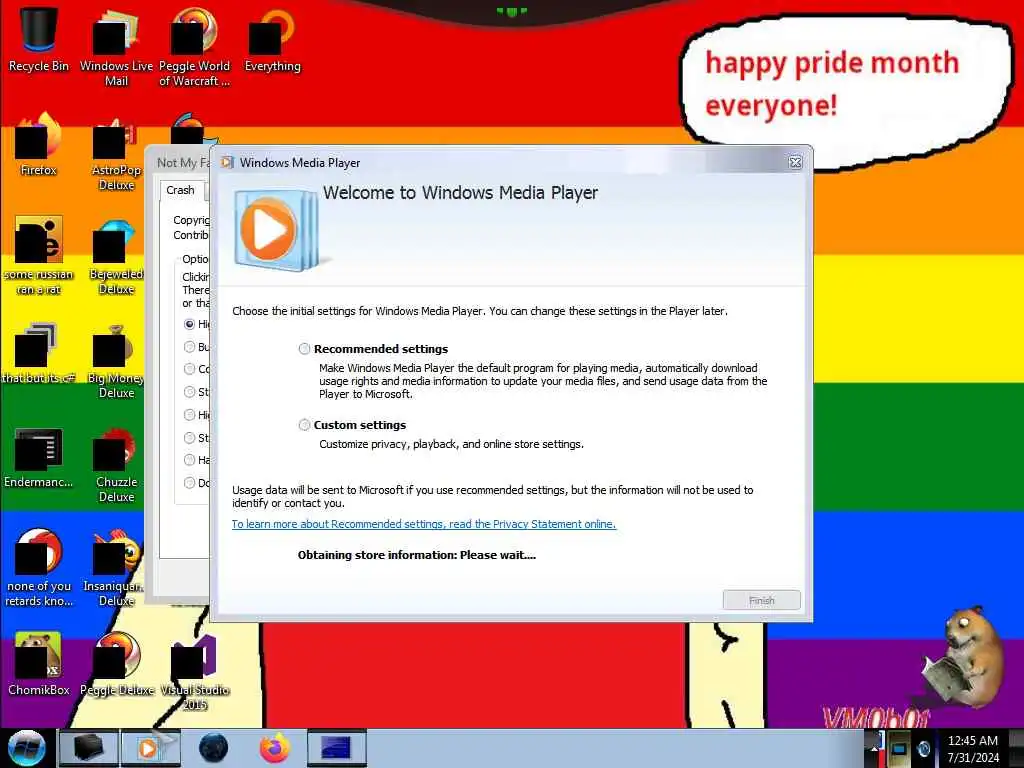Image resolution: width=1024 pixels, height=768 pixels.
Task: Select the 'Do' radio option in Not My Fault window
Action: click(x=189, y=483)
